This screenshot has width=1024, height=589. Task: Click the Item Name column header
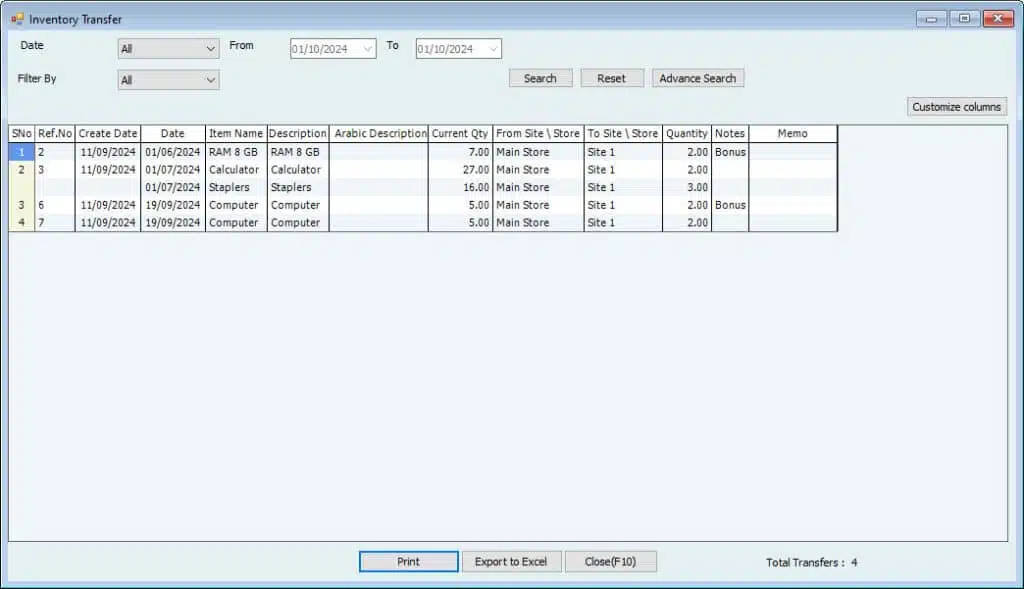click(x=236, y=133)
